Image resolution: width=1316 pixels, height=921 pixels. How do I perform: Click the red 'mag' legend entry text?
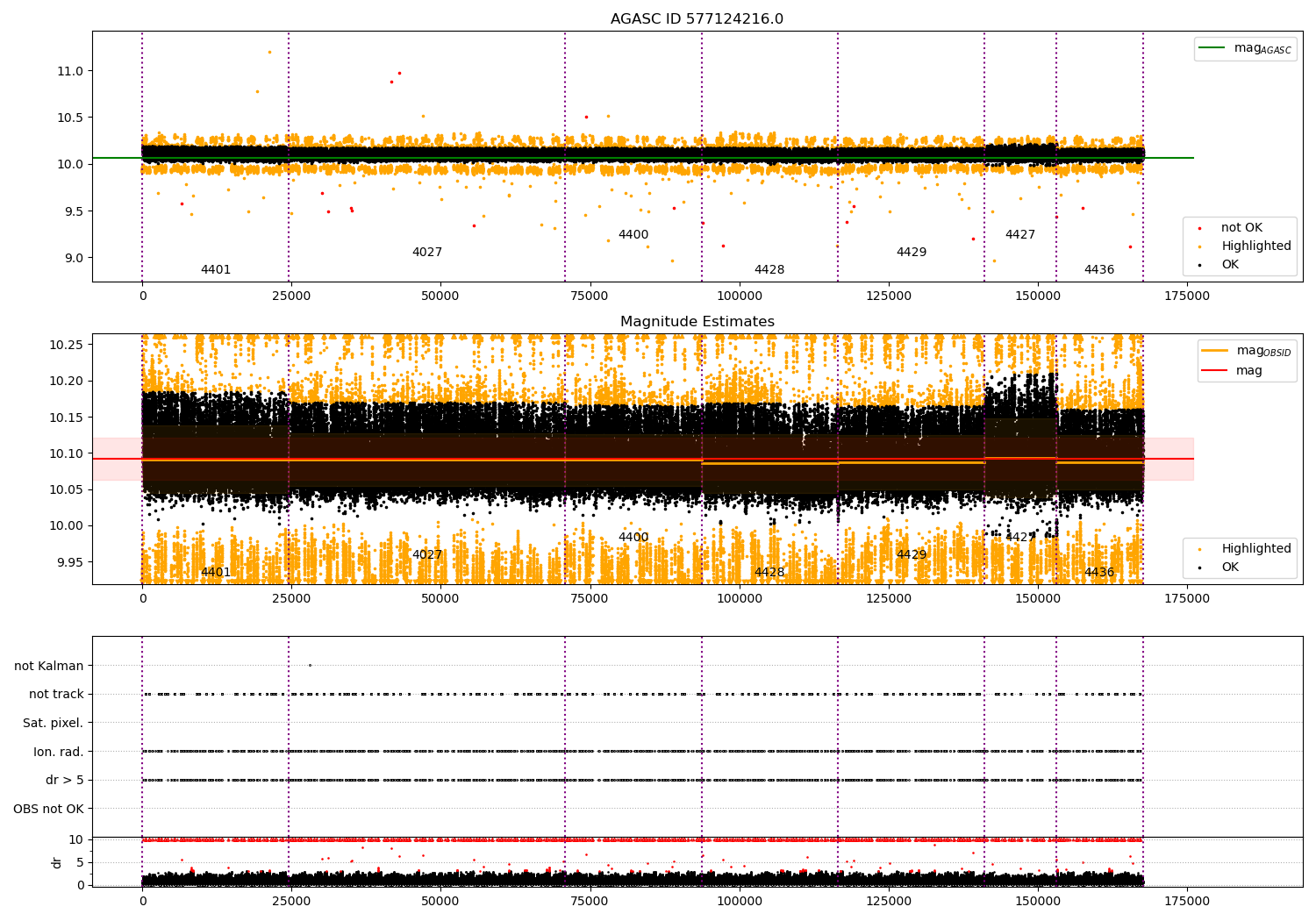pyautogui.click(x=1249, y=371)
